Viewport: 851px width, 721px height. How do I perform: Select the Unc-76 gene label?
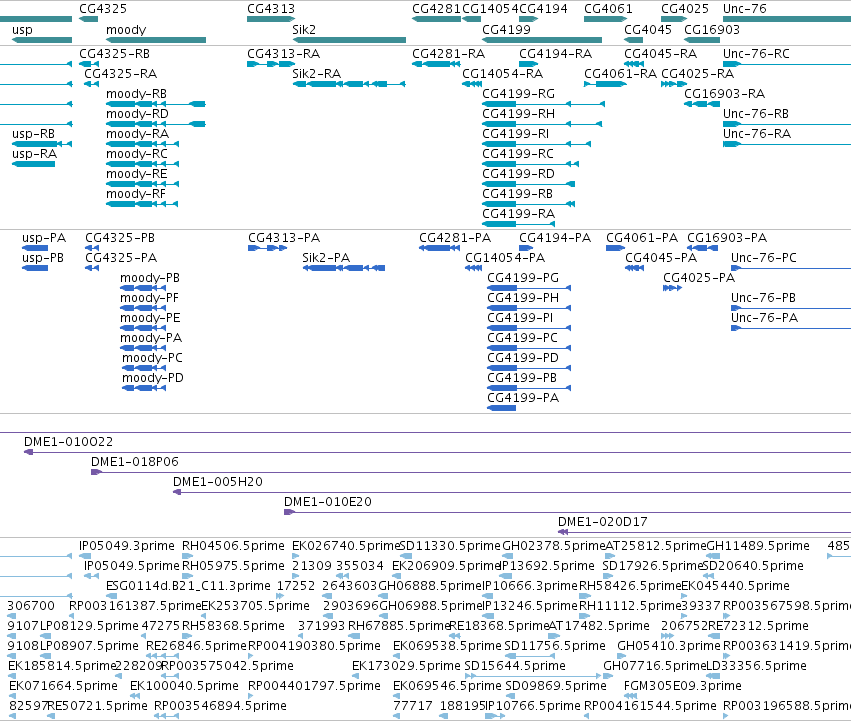745,9
